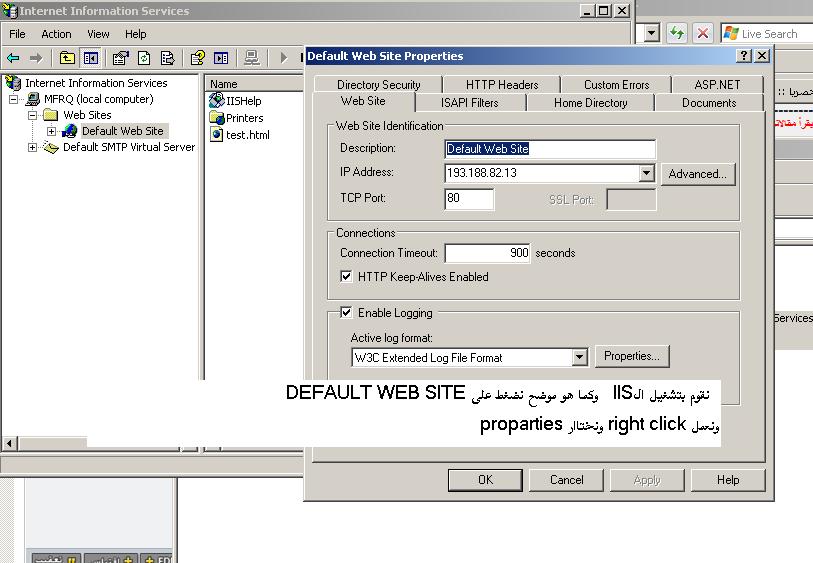813x563 pixels.
Task: Click the browser green refresh arrows icon
Action: coord(677,33)
